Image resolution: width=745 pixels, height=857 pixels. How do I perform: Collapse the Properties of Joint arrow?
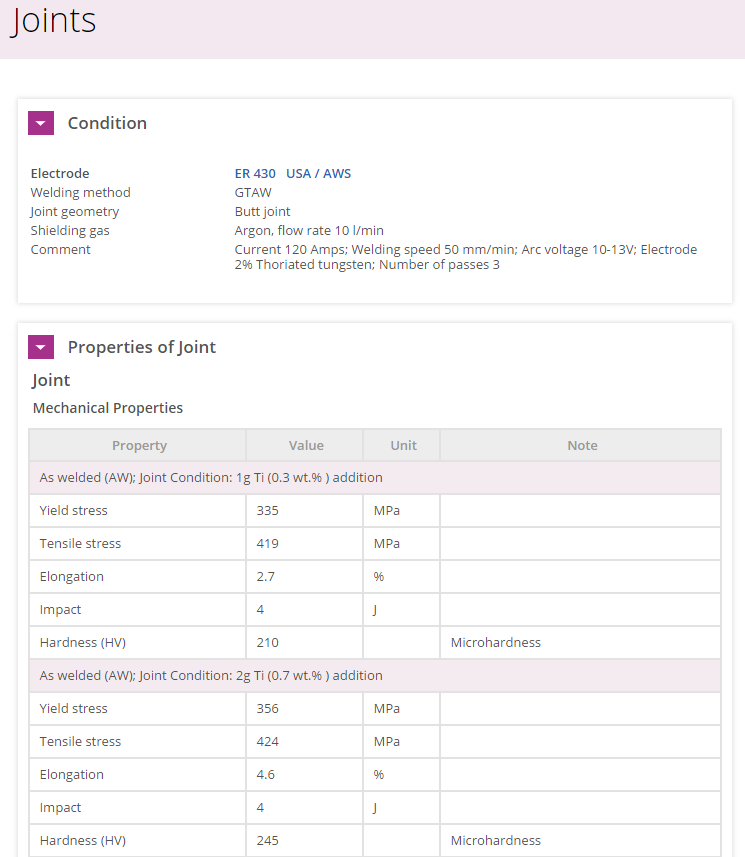41,347
